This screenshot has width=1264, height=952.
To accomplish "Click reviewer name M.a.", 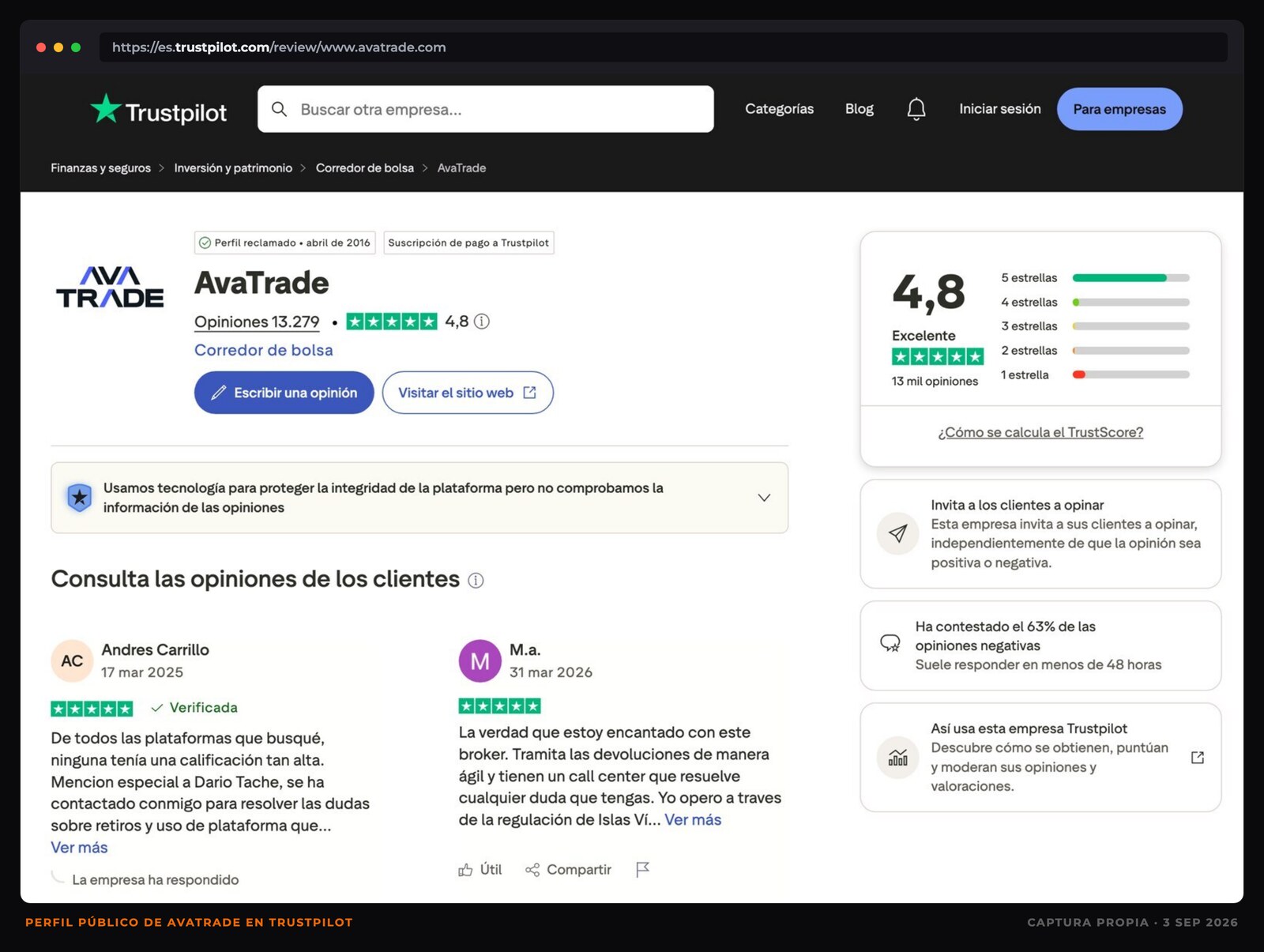I will [525, 650].
